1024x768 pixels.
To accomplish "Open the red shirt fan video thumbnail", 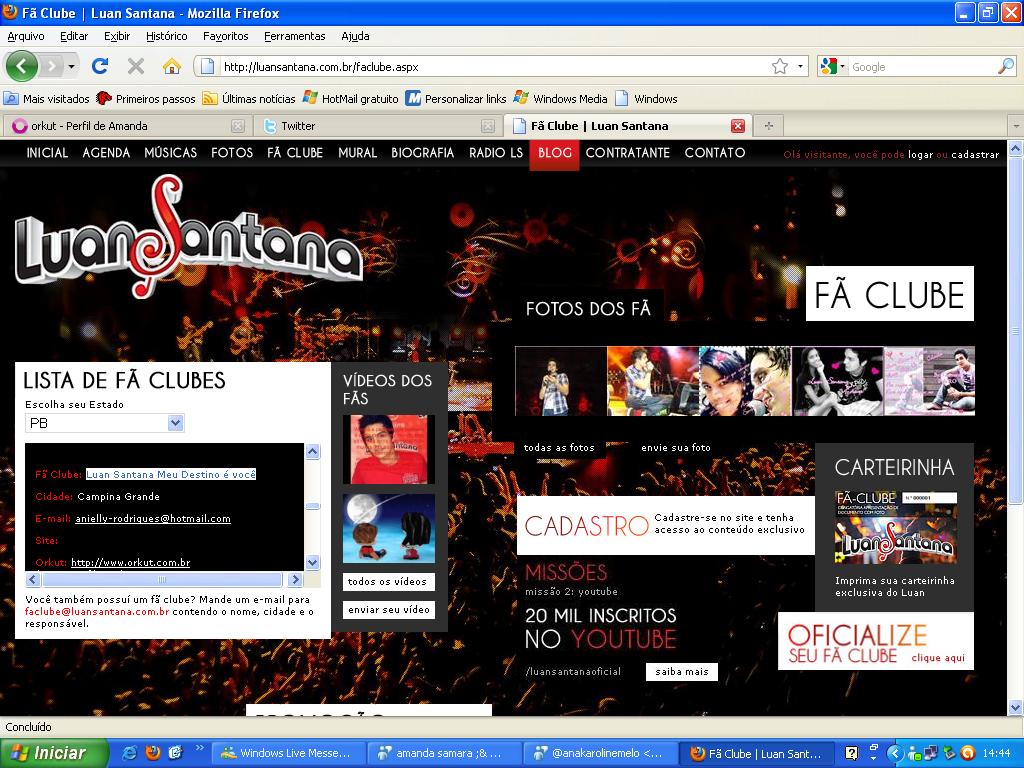I will click(389, 449).
